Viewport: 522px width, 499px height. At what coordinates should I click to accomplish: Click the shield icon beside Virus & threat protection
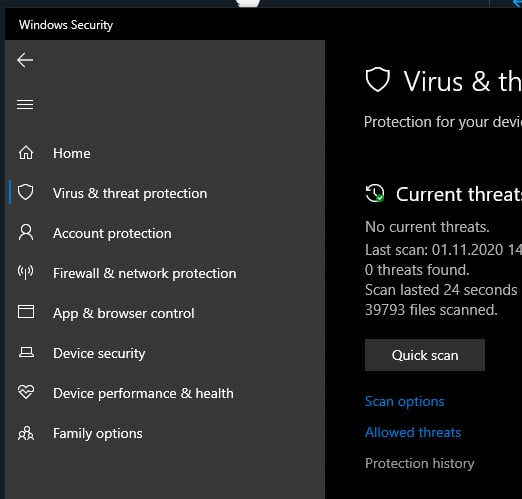pos(26,192)
